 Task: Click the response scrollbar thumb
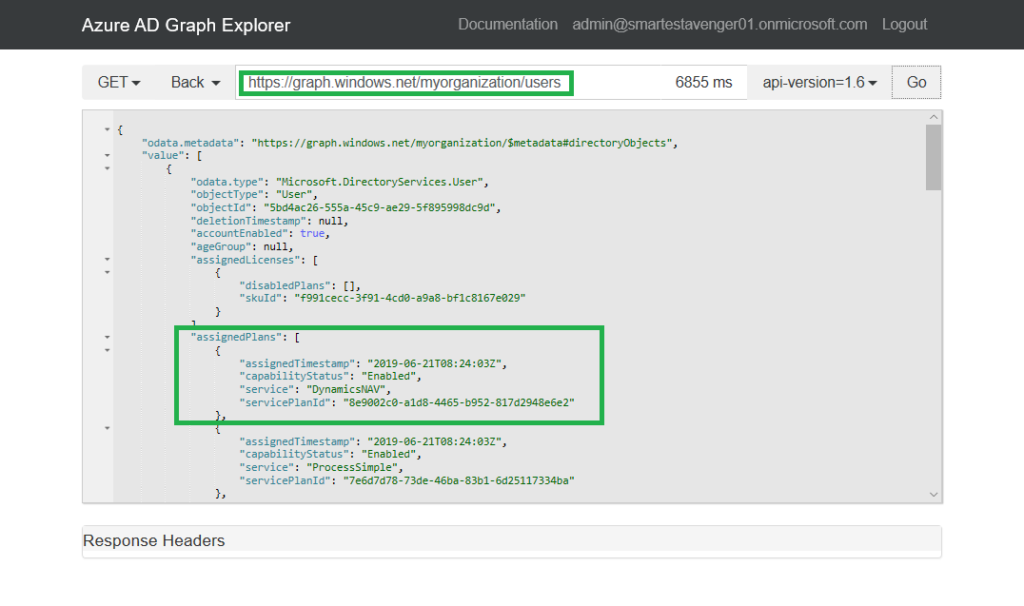[933, 157]
